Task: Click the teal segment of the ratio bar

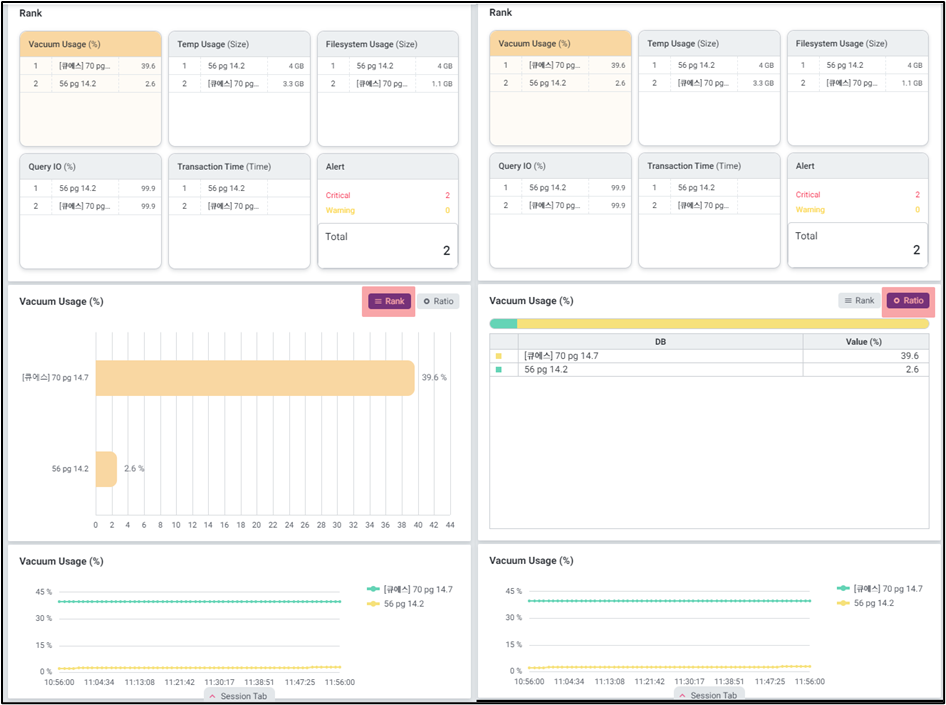Action: click(x=503, y=323)
